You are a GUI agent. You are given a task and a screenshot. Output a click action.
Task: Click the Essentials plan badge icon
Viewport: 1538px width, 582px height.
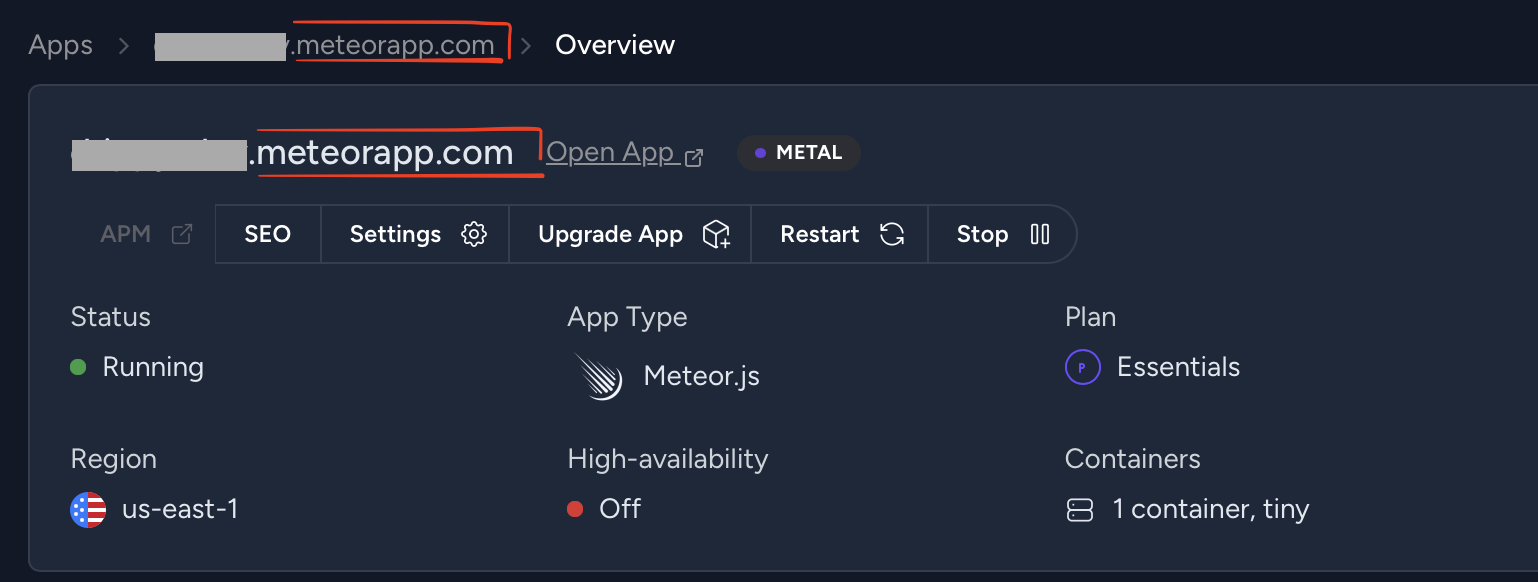1082,368
